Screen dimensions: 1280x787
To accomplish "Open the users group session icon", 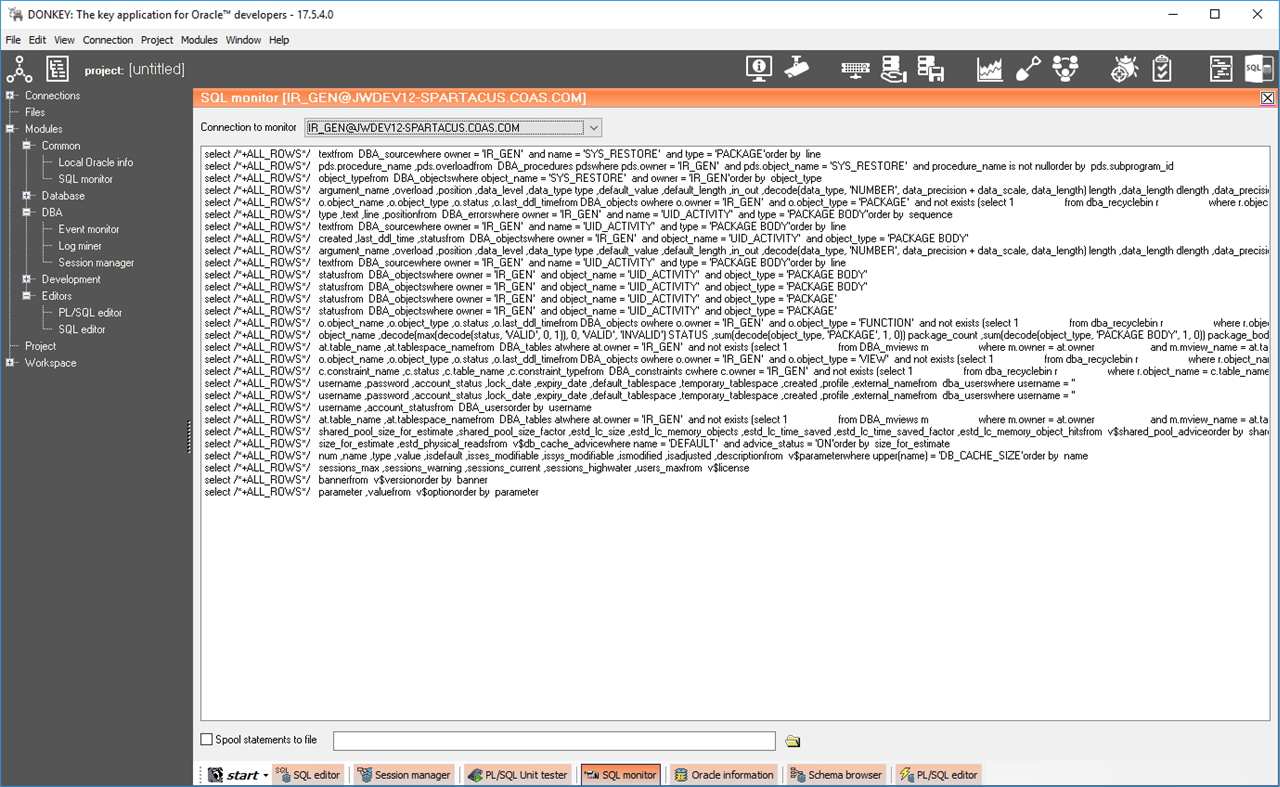I will [1066, 68].
